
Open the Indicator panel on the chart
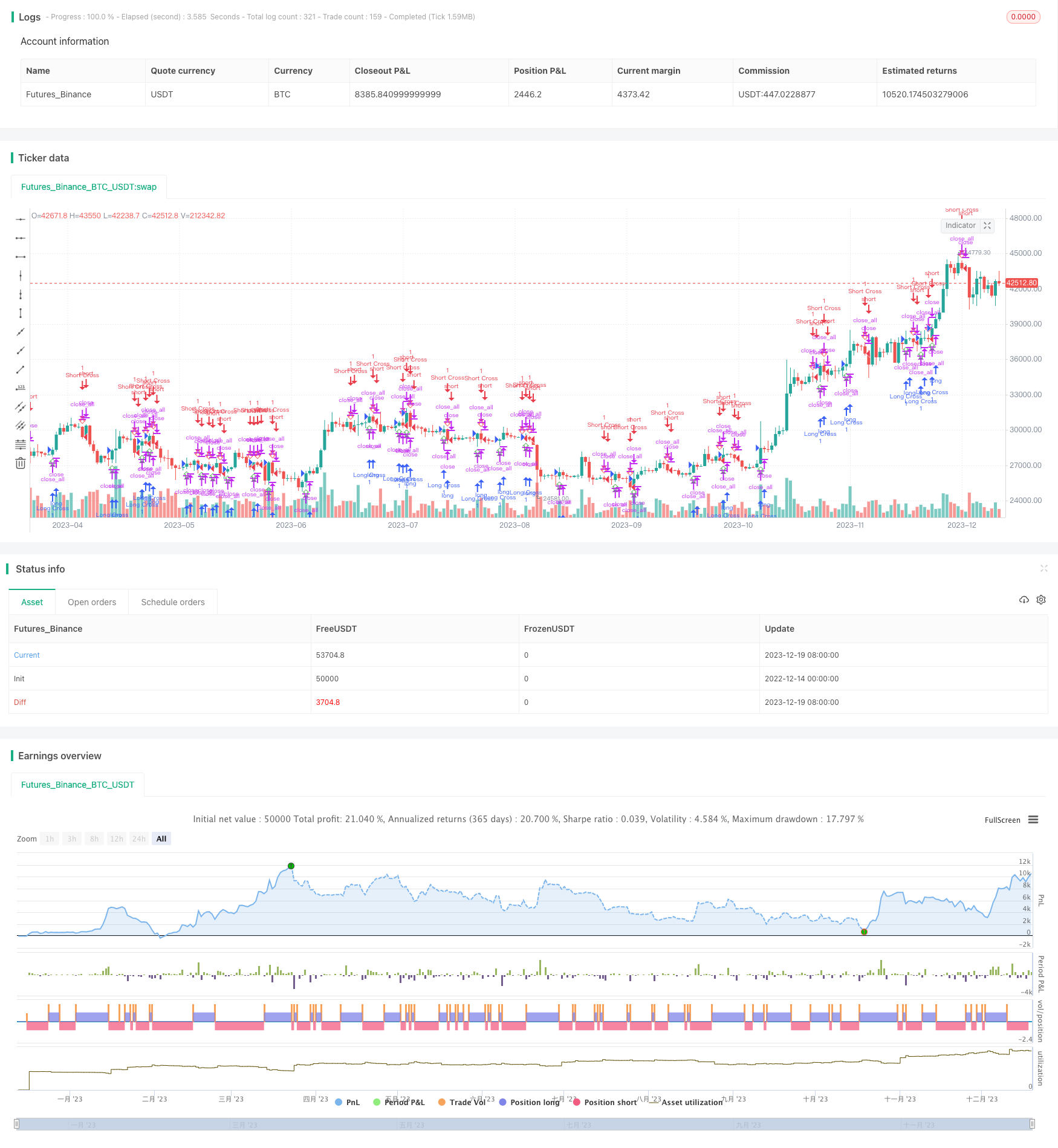pos(961,225)
